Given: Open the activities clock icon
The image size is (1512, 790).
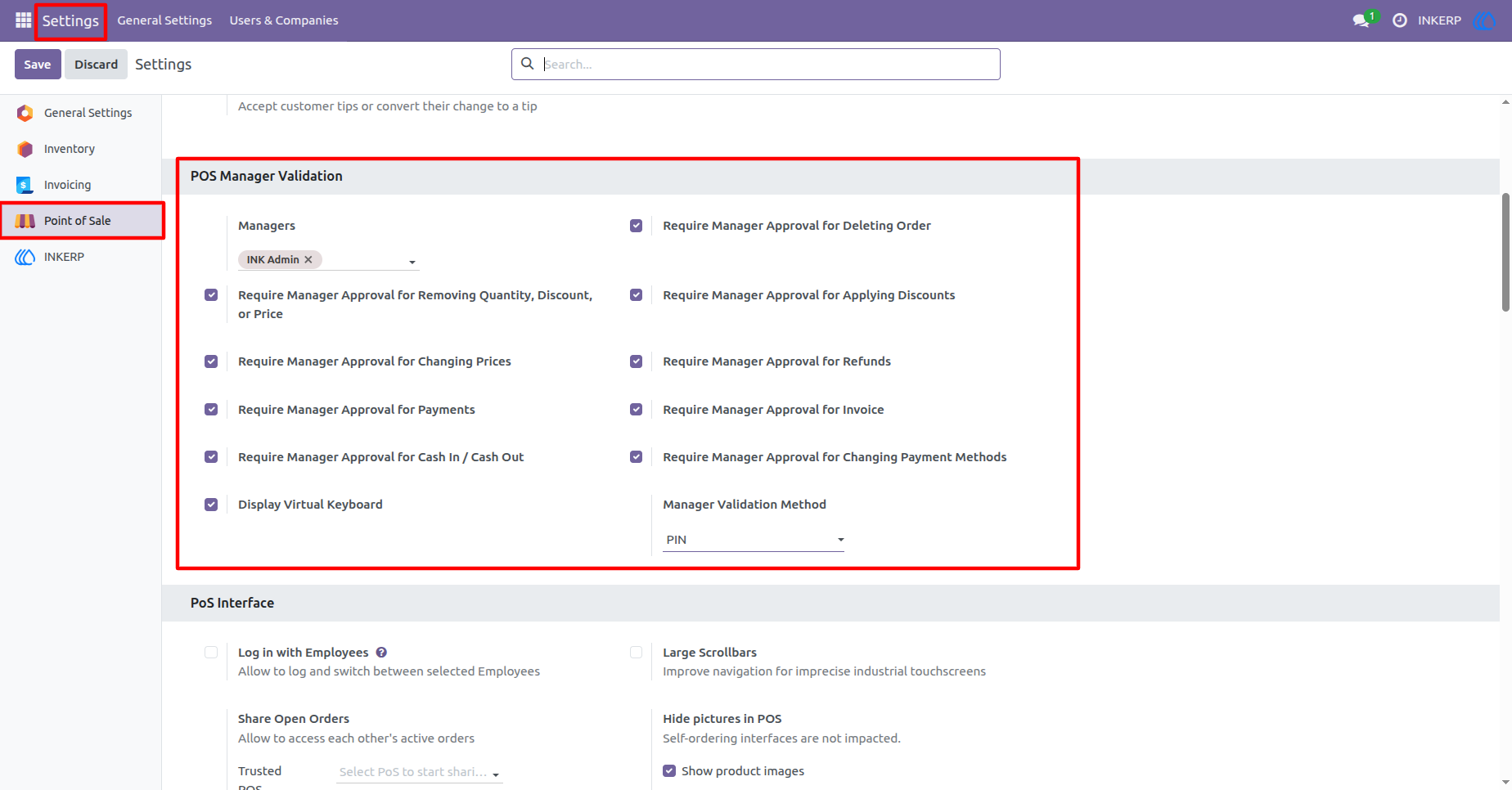Looking at the screenshot, I should pyautogui.click(x=1400, y=20).
